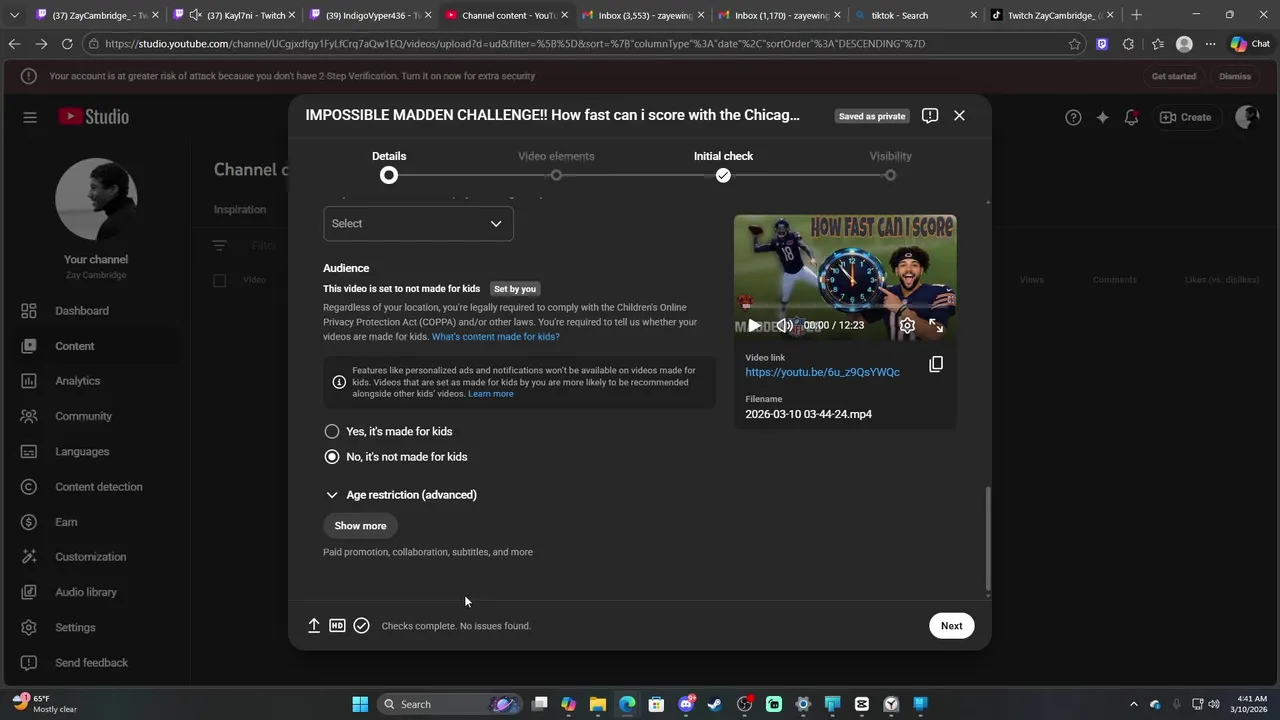Click the channel profile picture in sidebar
Screen dimensions: 1280x720
point(96,198)
